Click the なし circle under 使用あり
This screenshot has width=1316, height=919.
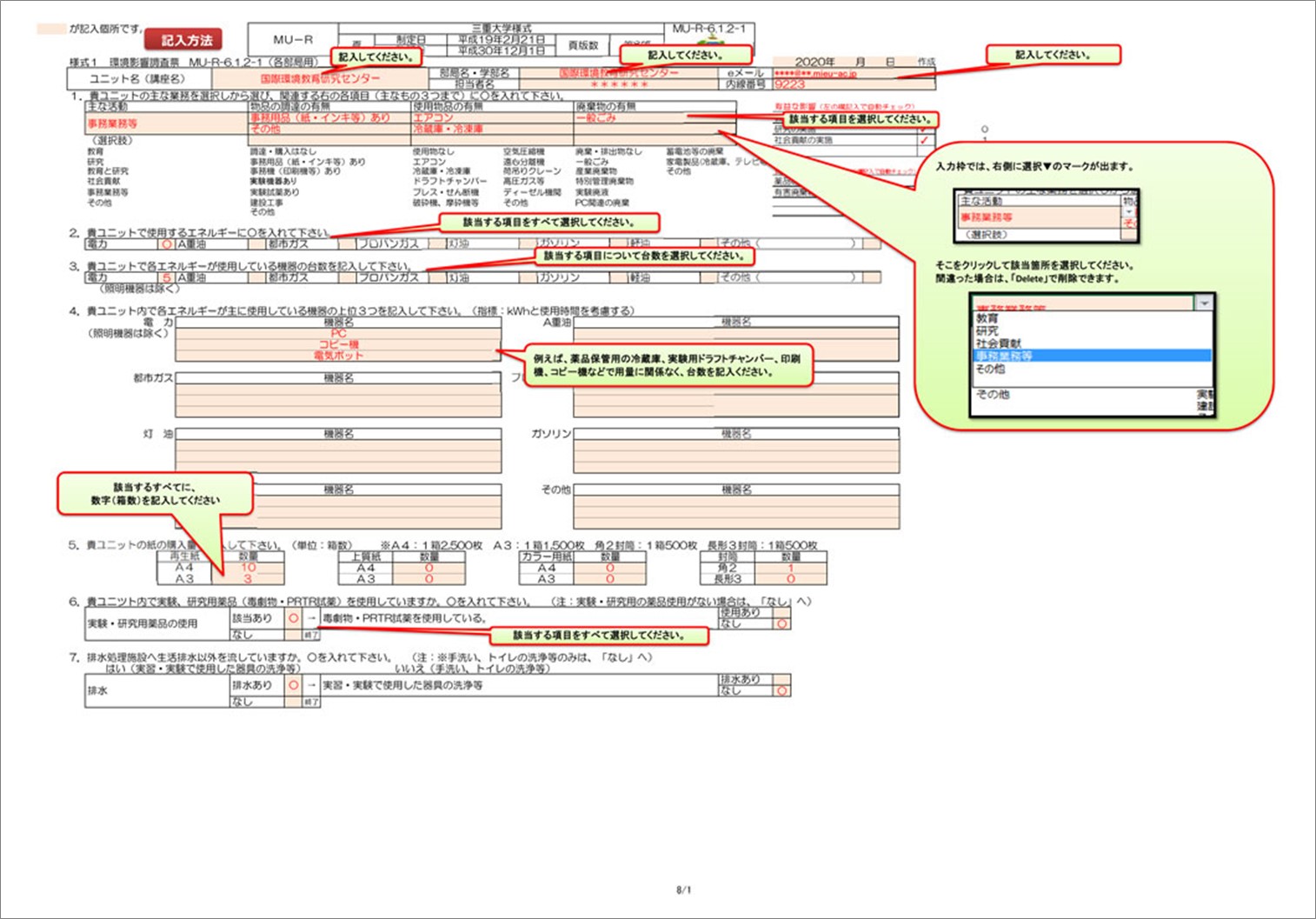[x=782, y=623]
